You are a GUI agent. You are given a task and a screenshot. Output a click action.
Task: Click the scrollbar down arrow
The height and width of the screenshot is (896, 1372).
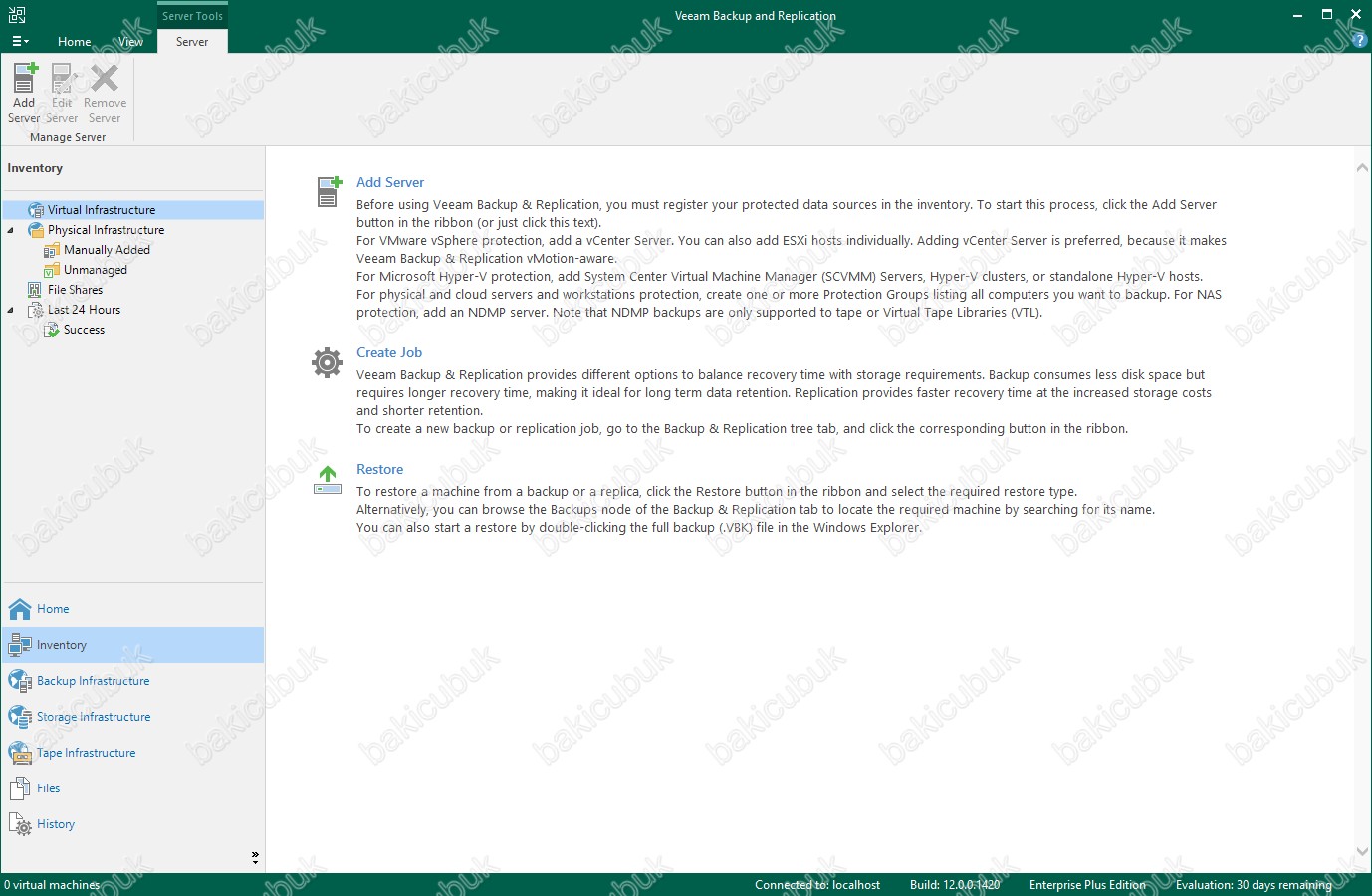tap(1362, 852)
